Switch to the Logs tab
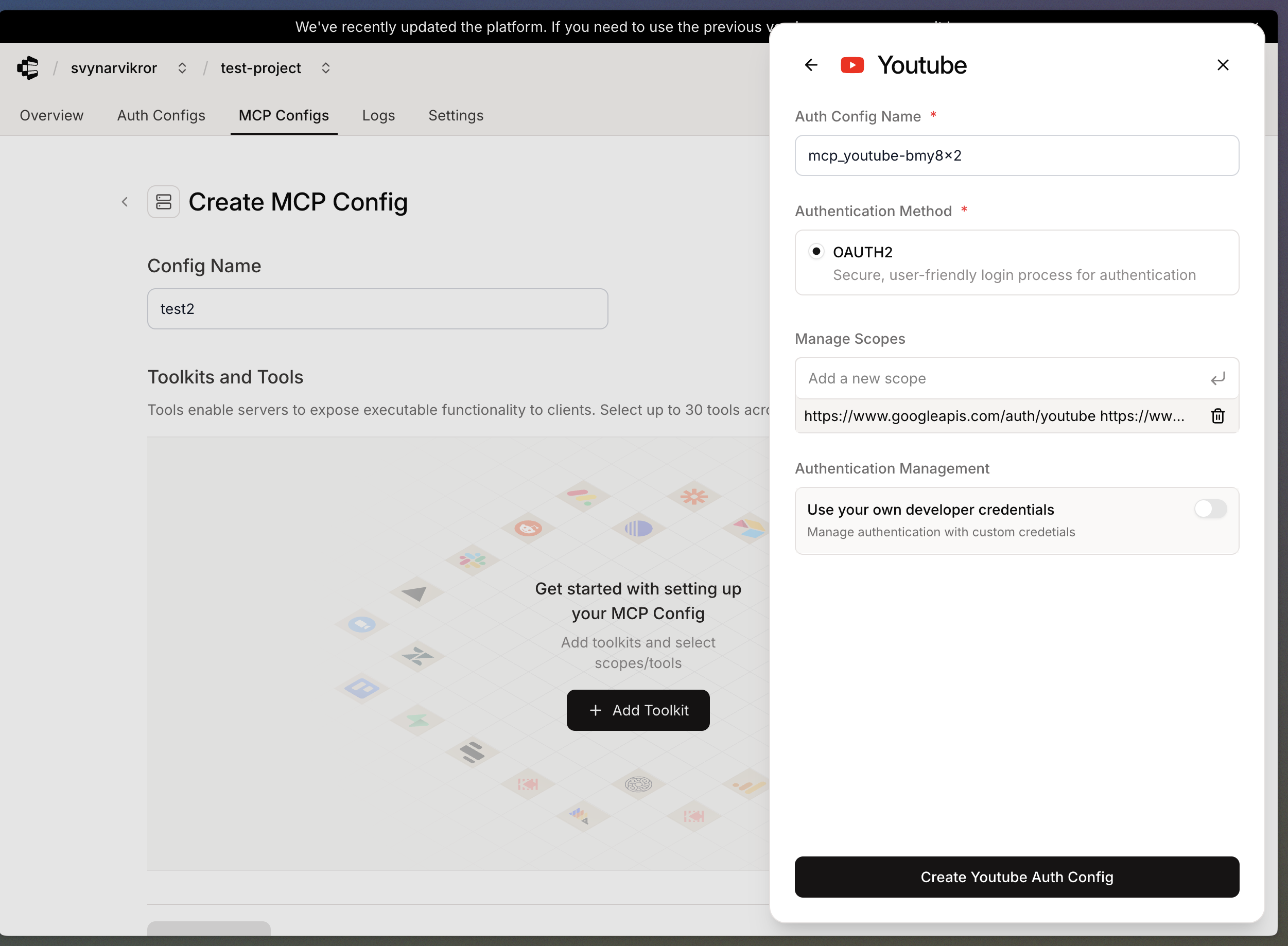Image resolution: width=1288 pixels, height=946 pixels. point(378,116)
